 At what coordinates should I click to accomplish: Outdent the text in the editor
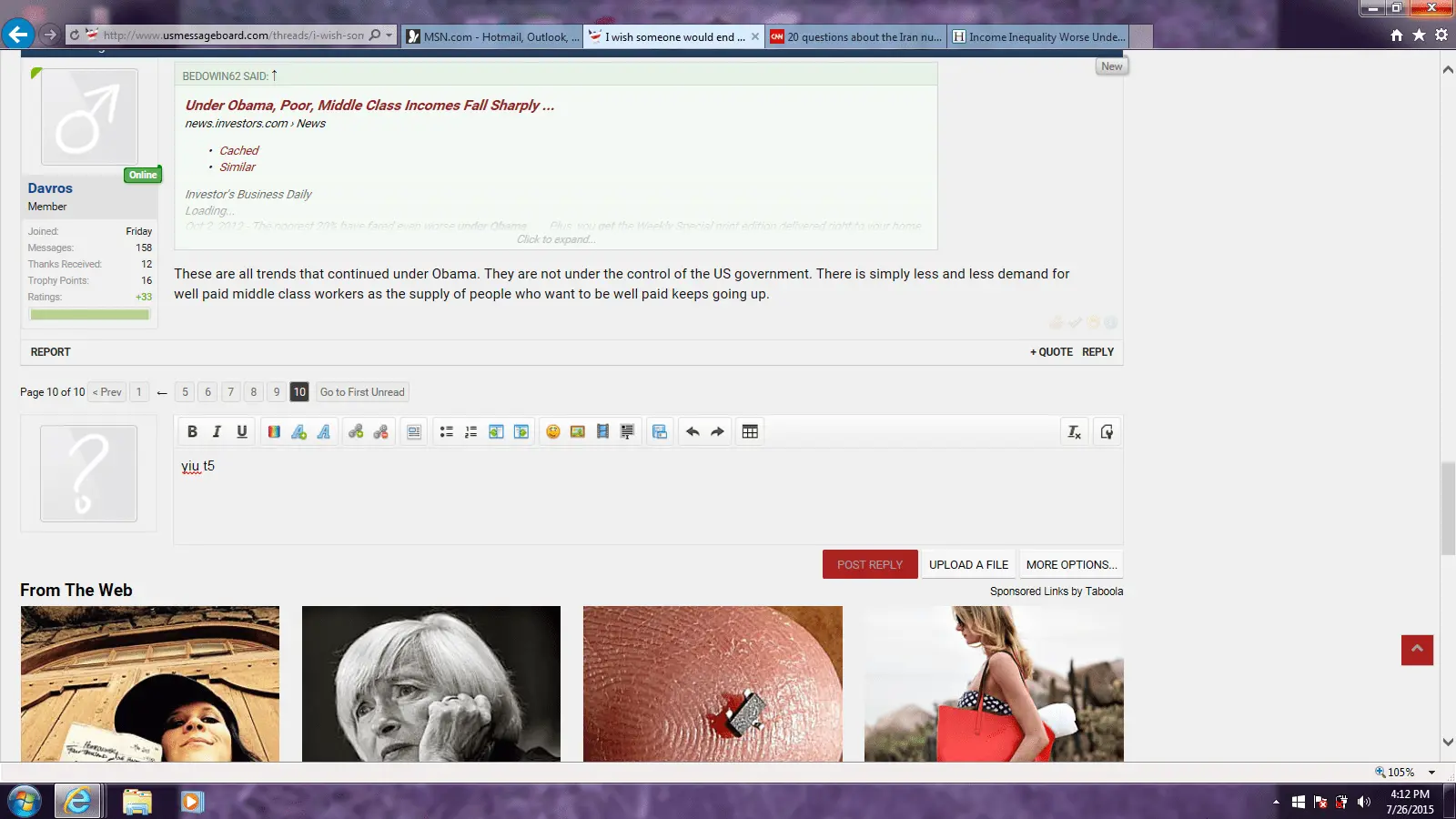496,431
